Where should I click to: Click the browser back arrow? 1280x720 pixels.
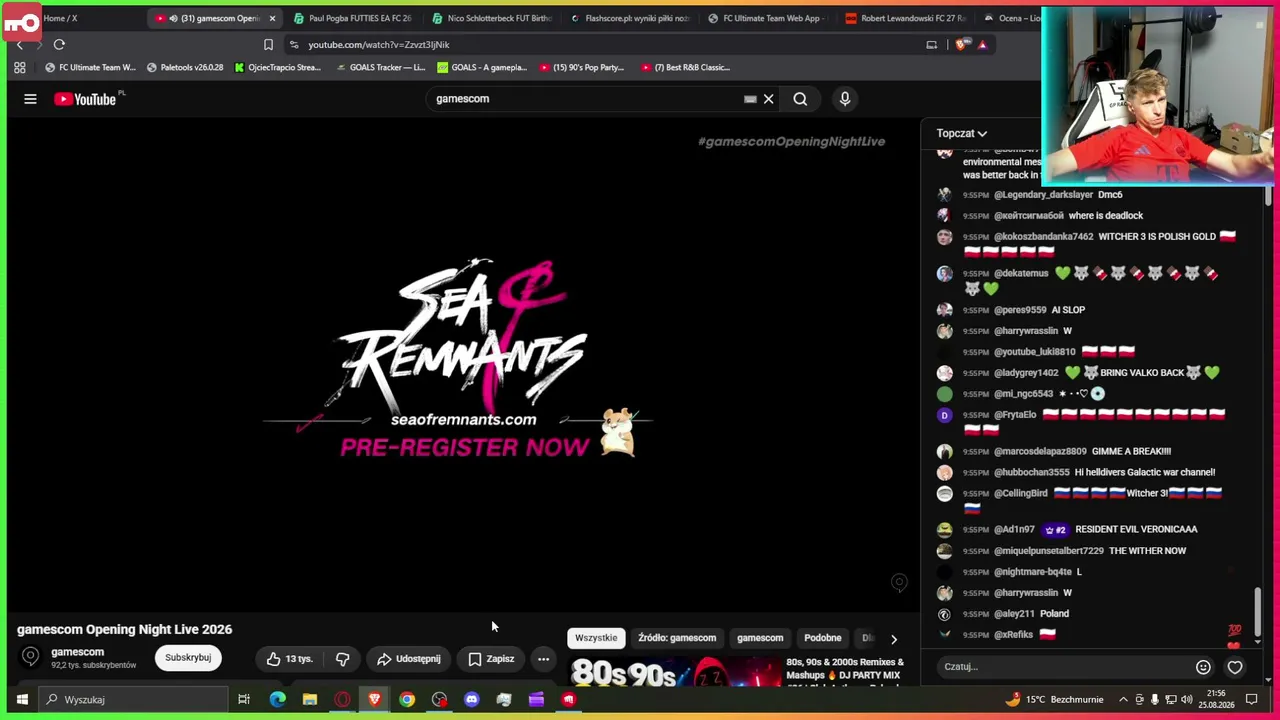tap(20, 45)
